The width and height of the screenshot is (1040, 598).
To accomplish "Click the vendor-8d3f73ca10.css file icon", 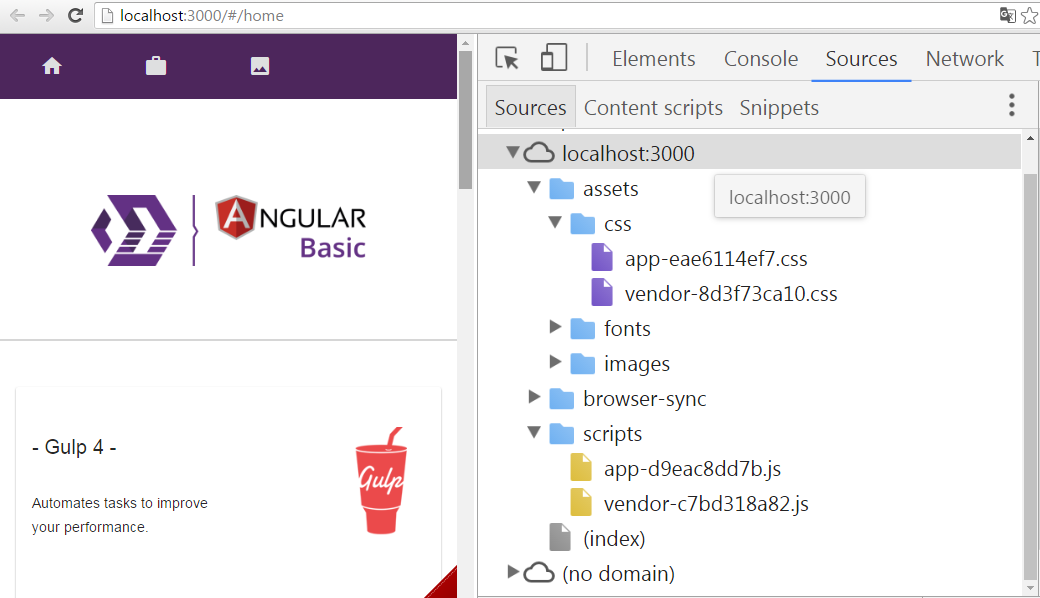I will point(602,292).
